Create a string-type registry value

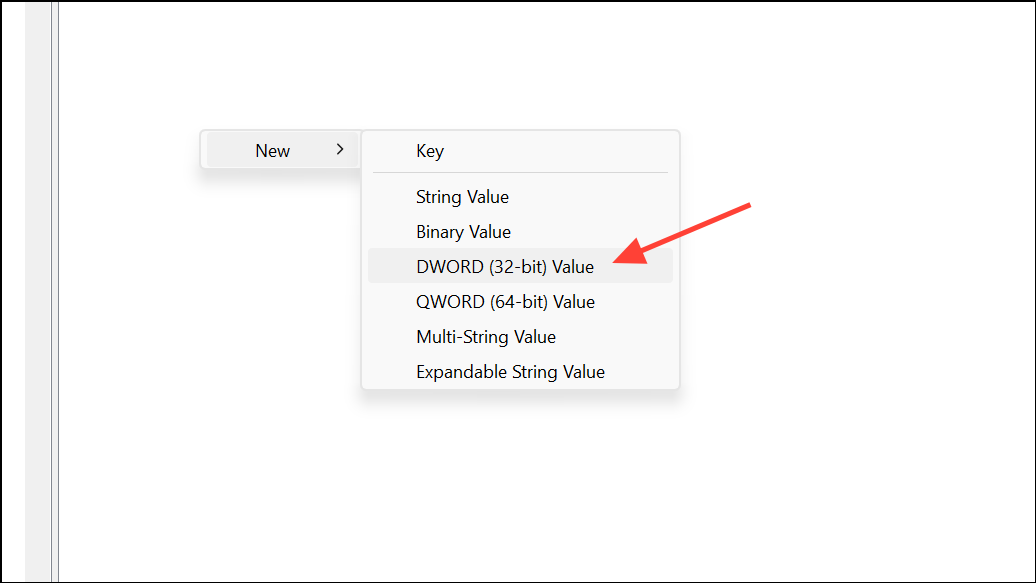click(x=462, y=197)
